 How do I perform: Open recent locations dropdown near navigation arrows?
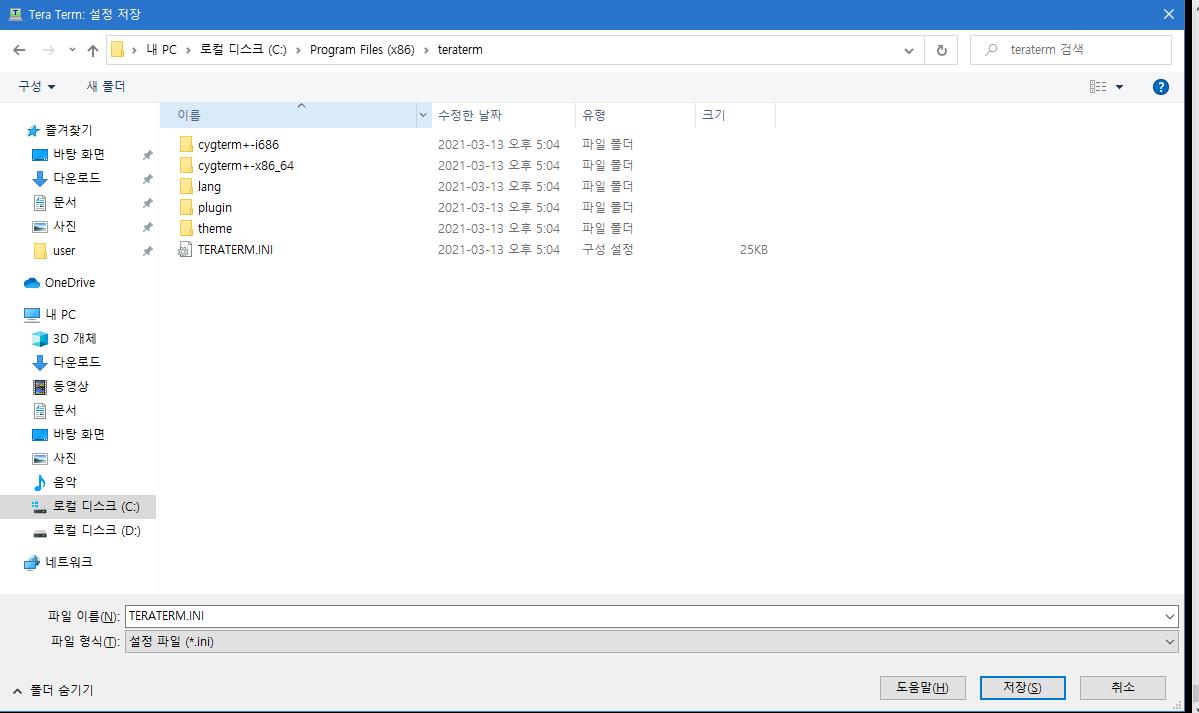click(x=72, y=50)
